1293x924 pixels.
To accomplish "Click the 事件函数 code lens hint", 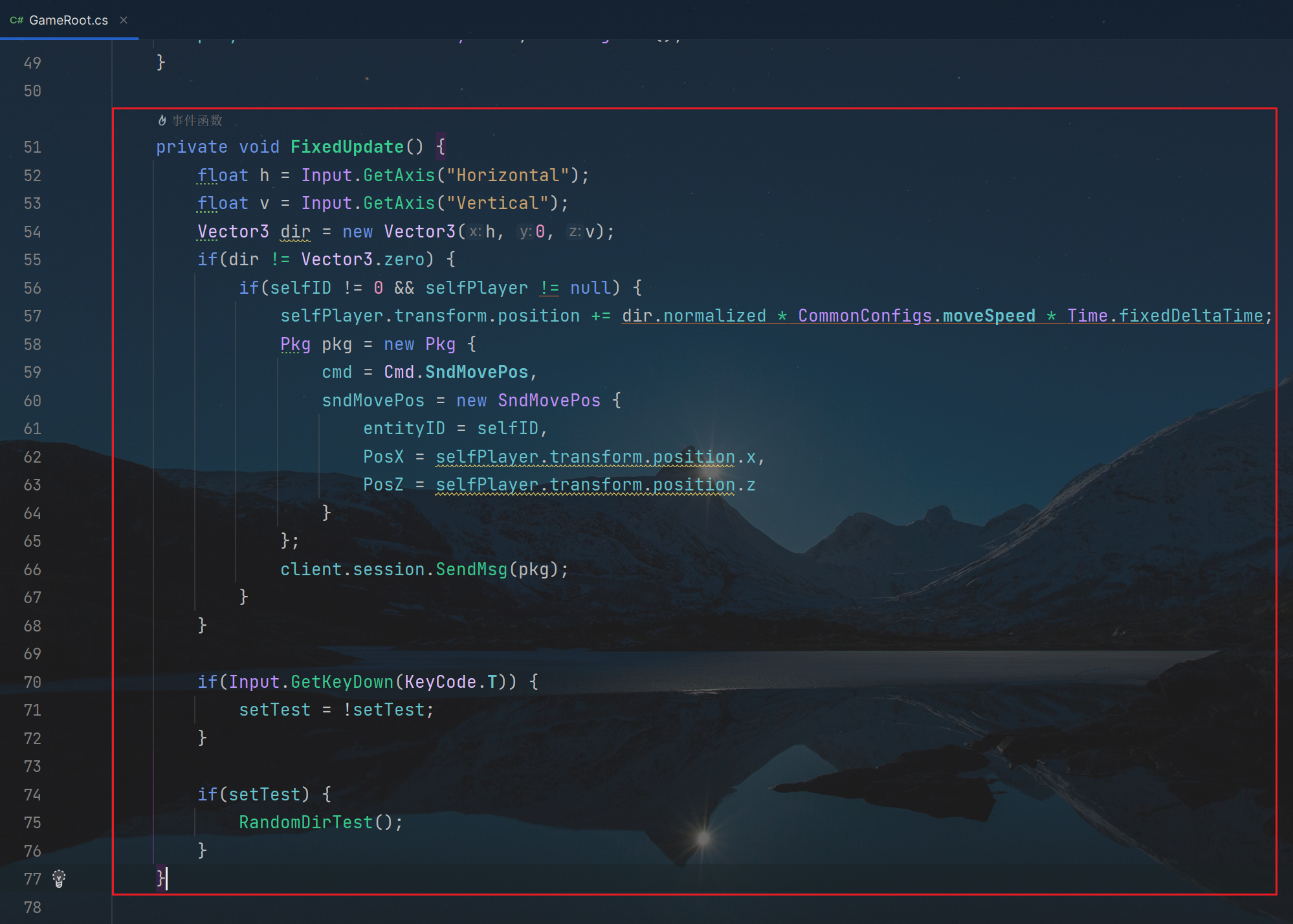I will [197, 120].
